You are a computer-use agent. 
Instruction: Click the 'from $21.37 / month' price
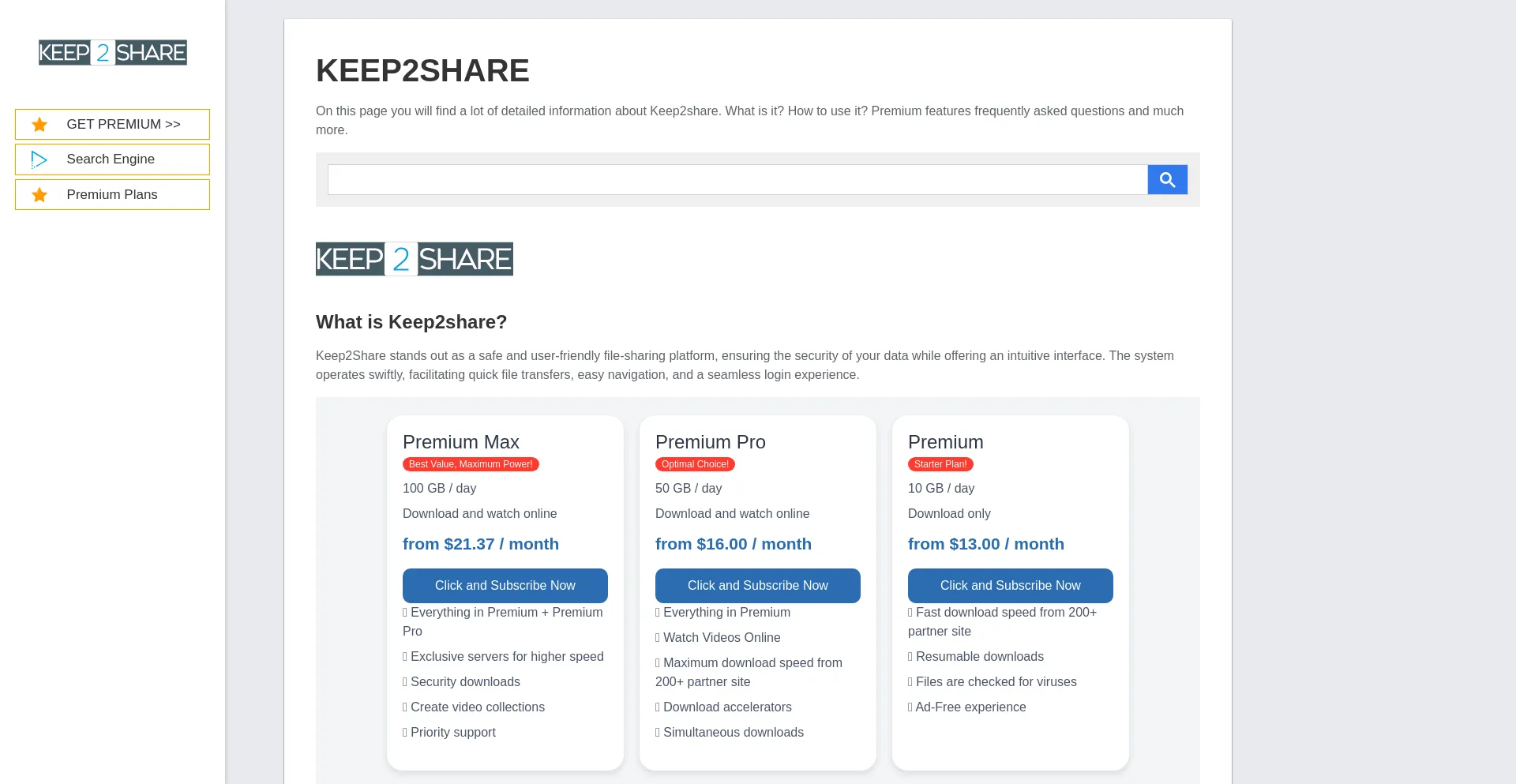(x=481, y=544)
